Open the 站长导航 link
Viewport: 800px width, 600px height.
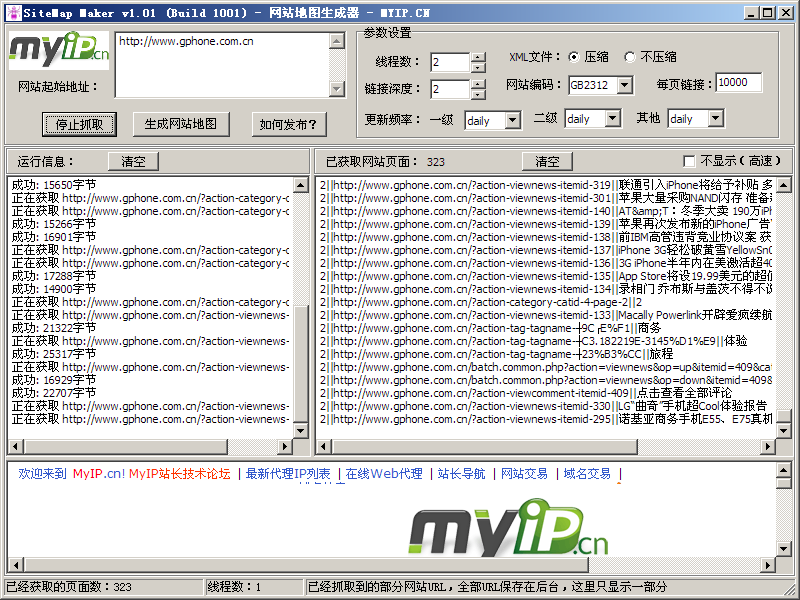click(x=461, y=474)
